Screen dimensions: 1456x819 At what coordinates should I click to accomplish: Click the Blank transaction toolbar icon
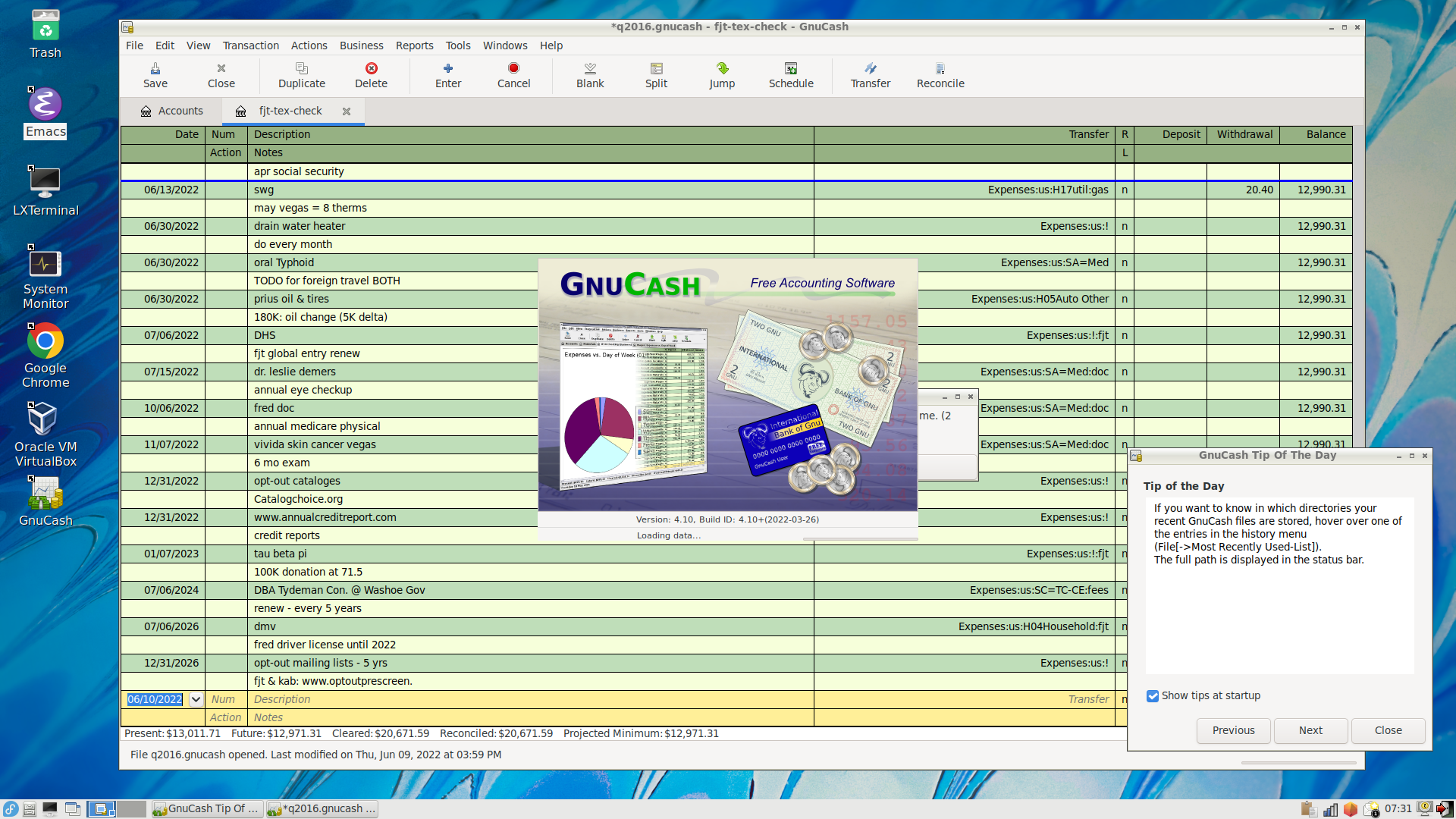[590, 75]
